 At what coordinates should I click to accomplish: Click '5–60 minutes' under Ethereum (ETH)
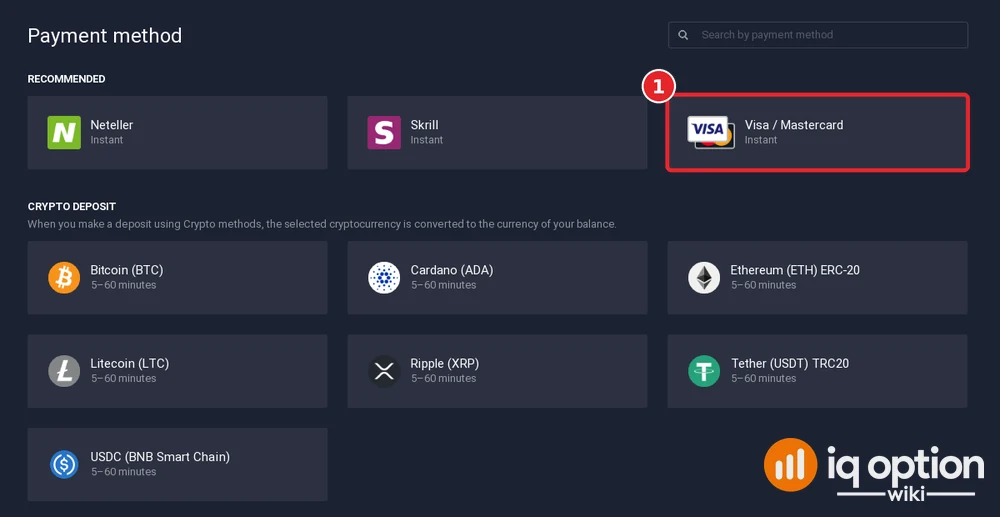coord(763,285)
